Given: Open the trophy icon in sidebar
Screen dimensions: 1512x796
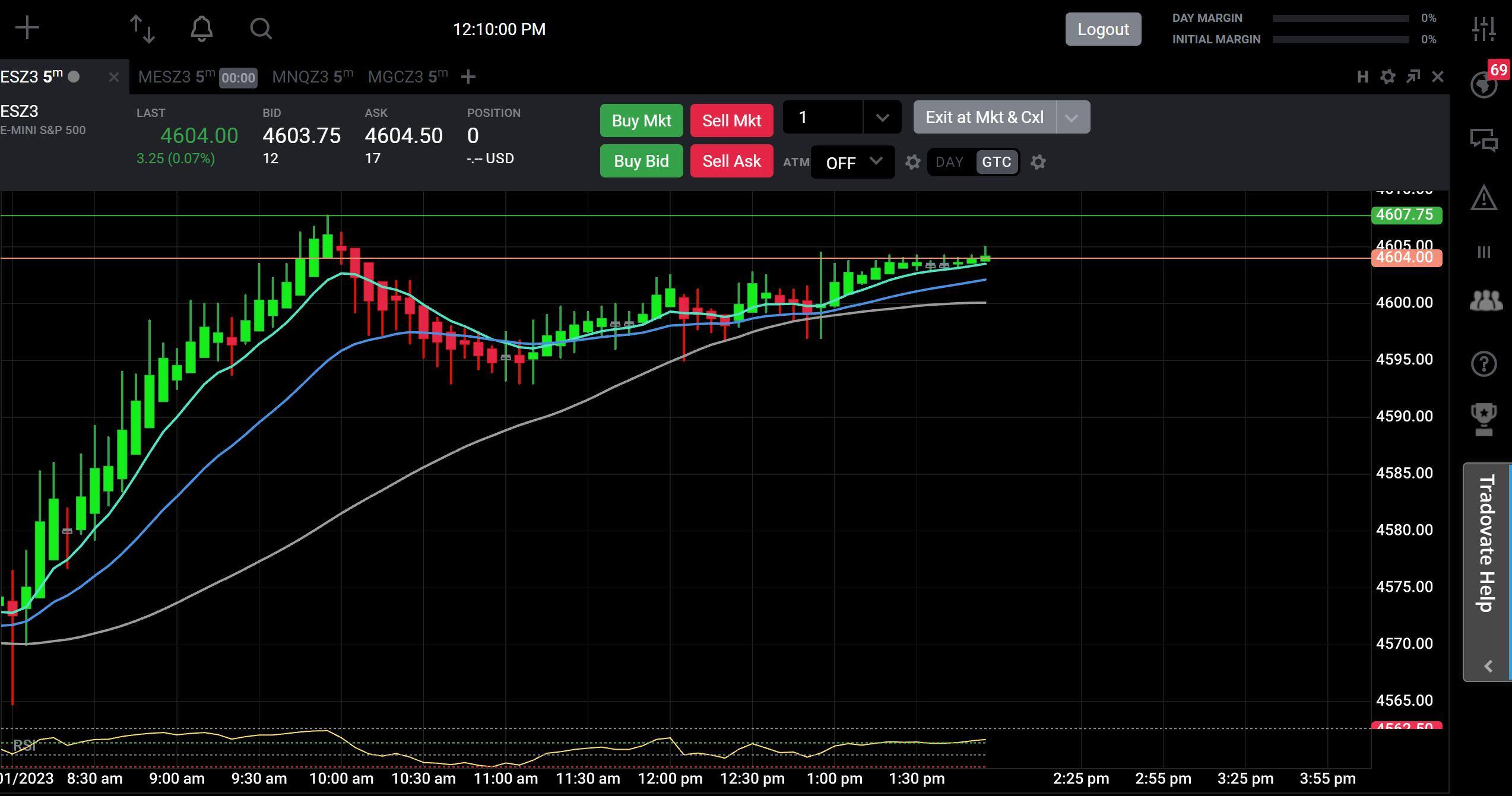Looking at the screenshot, I should point(1484,418).
